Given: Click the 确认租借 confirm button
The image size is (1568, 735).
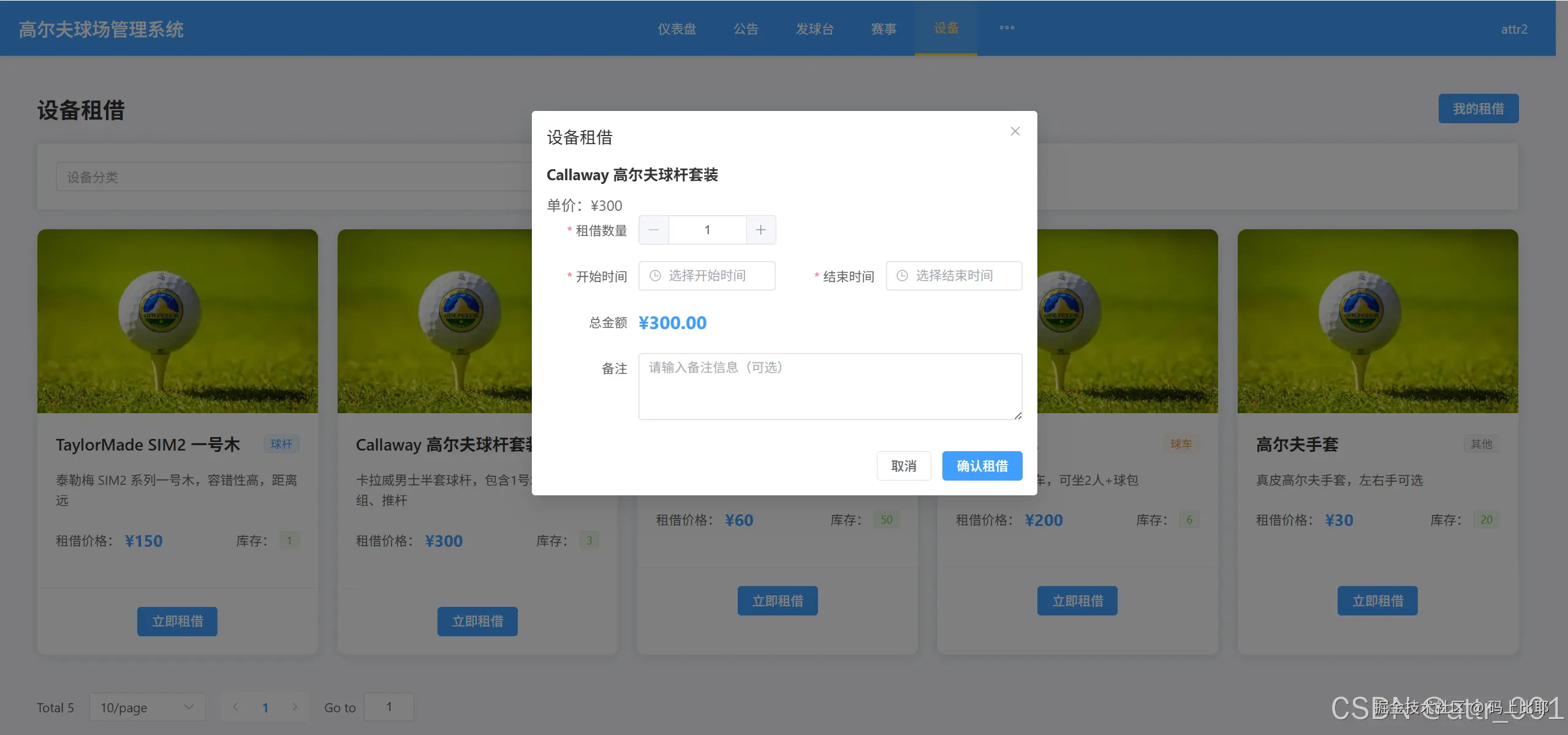Looking at the screenshot, I should [x=982, y=466].
